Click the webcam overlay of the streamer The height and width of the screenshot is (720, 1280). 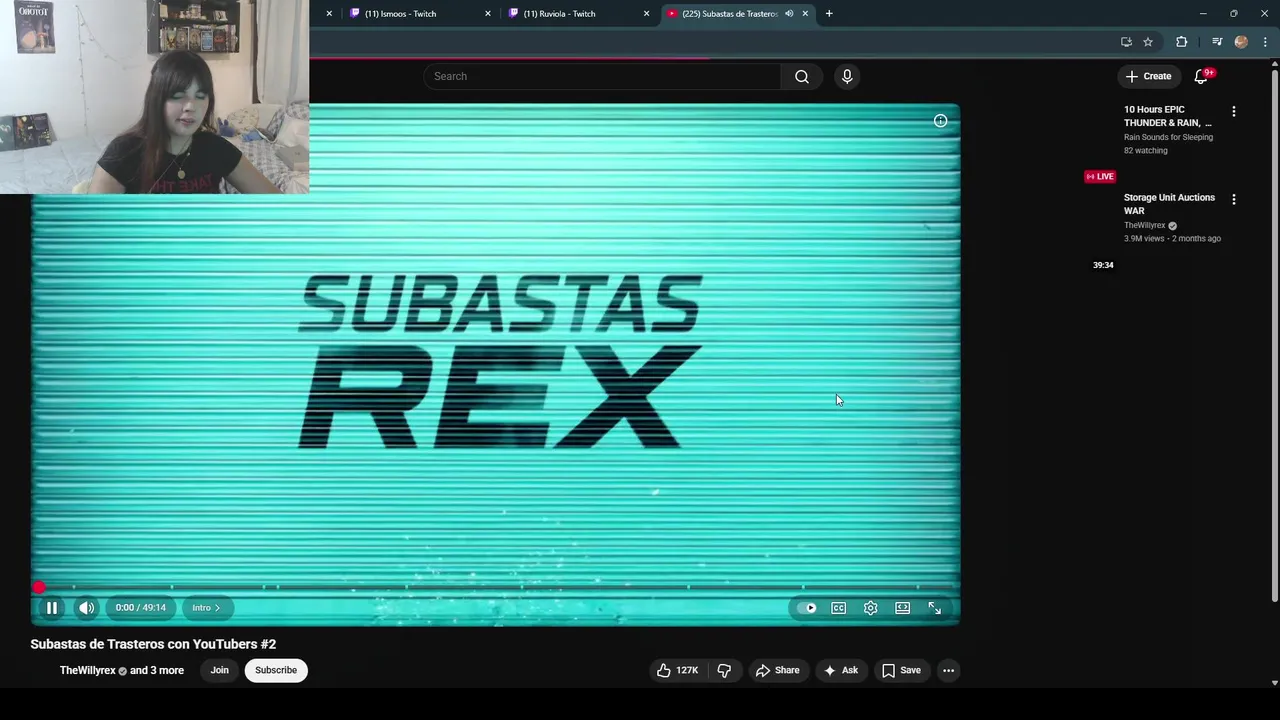(x=154, y=97)
